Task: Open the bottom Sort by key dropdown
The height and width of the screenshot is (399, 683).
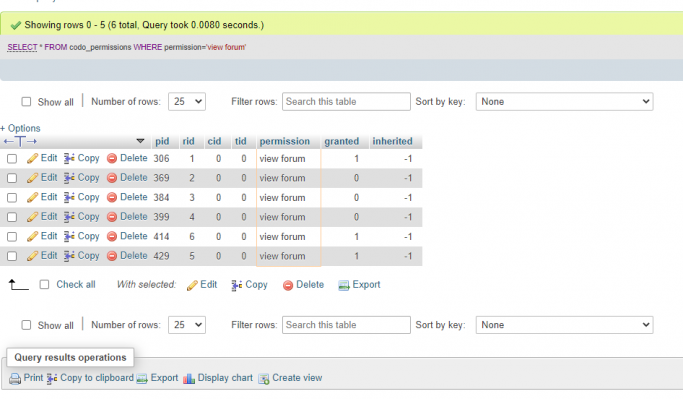Action: (x=564, y=325)
